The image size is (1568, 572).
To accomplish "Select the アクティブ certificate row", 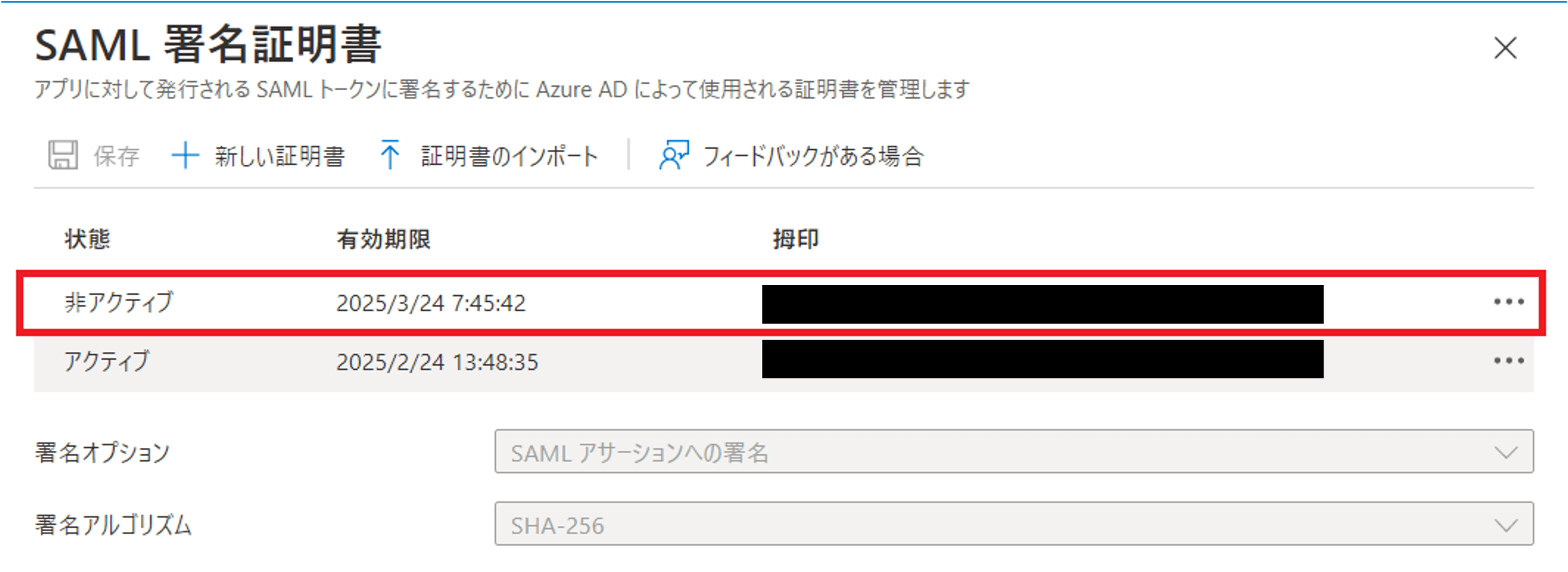I will 783,362.
